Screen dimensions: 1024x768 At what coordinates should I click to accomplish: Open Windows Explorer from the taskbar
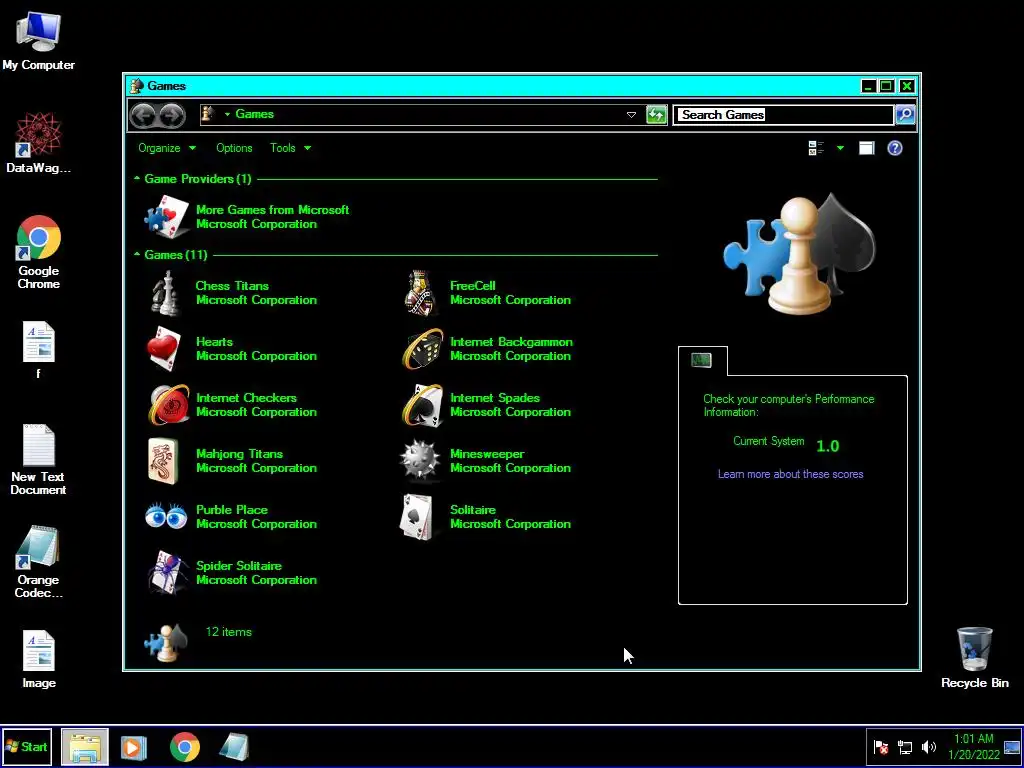tap(85, 747)
